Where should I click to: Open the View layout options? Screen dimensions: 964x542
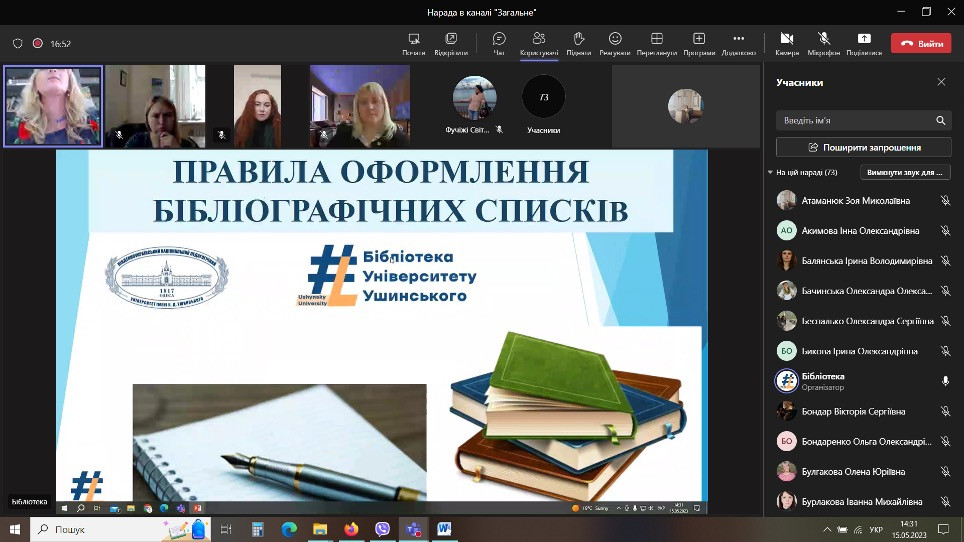[656, 39]
